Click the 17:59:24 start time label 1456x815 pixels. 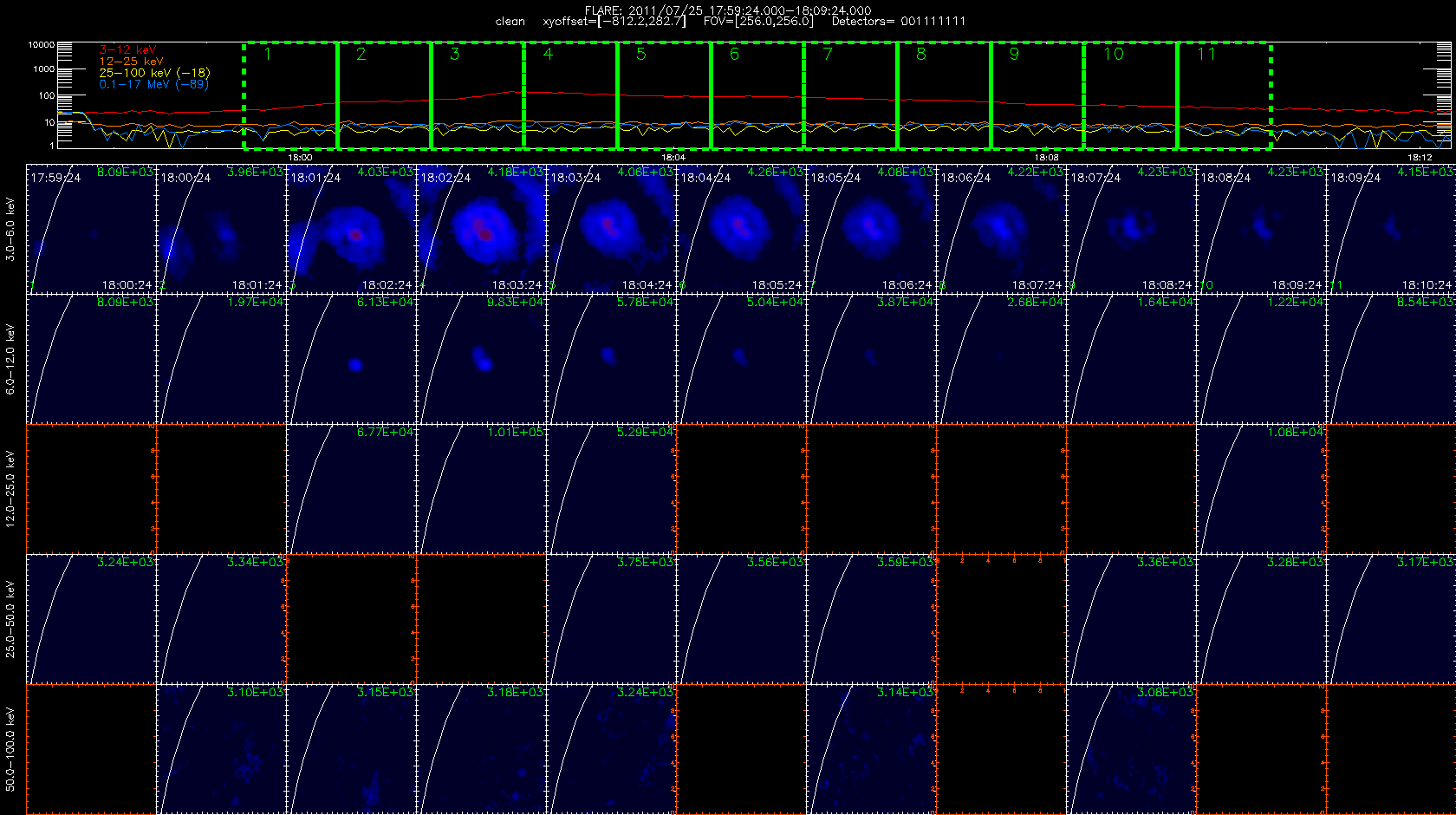55,178
